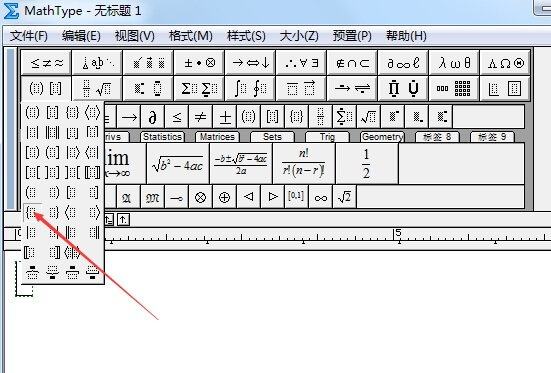551x373 pixels.
Task: Open the matrix templates palette
Action: [454, 88]
